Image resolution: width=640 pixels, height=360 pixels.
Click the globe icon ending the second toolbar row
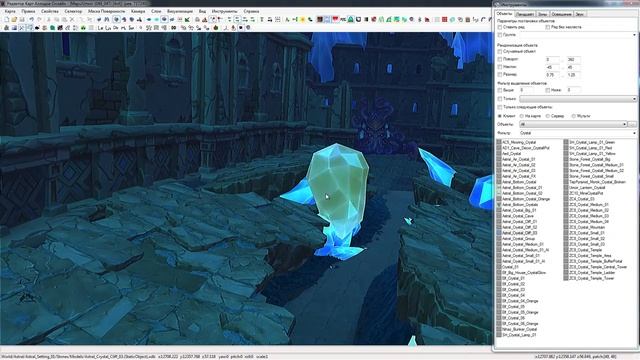point(248,28)
